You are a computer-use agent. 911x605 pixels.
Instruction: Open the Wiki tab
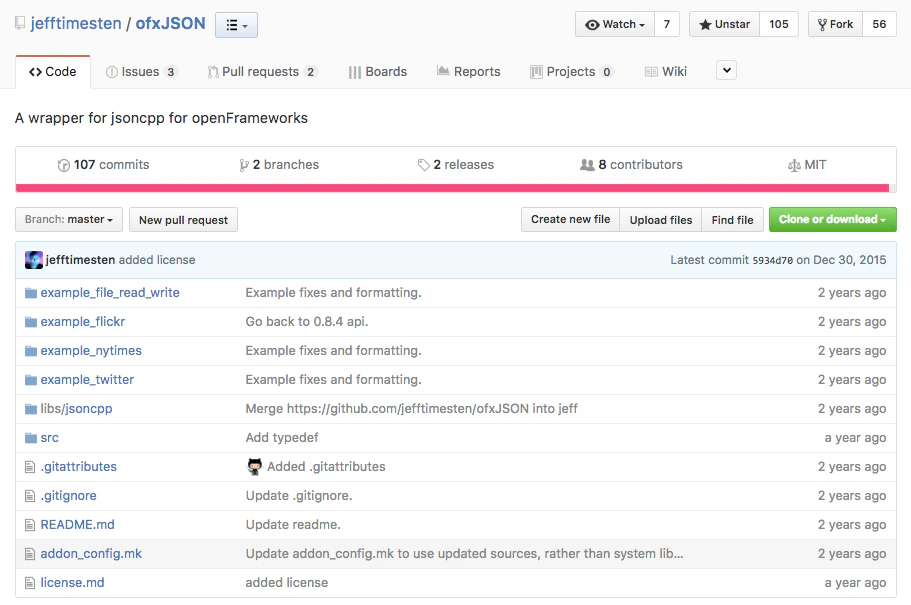666,72
